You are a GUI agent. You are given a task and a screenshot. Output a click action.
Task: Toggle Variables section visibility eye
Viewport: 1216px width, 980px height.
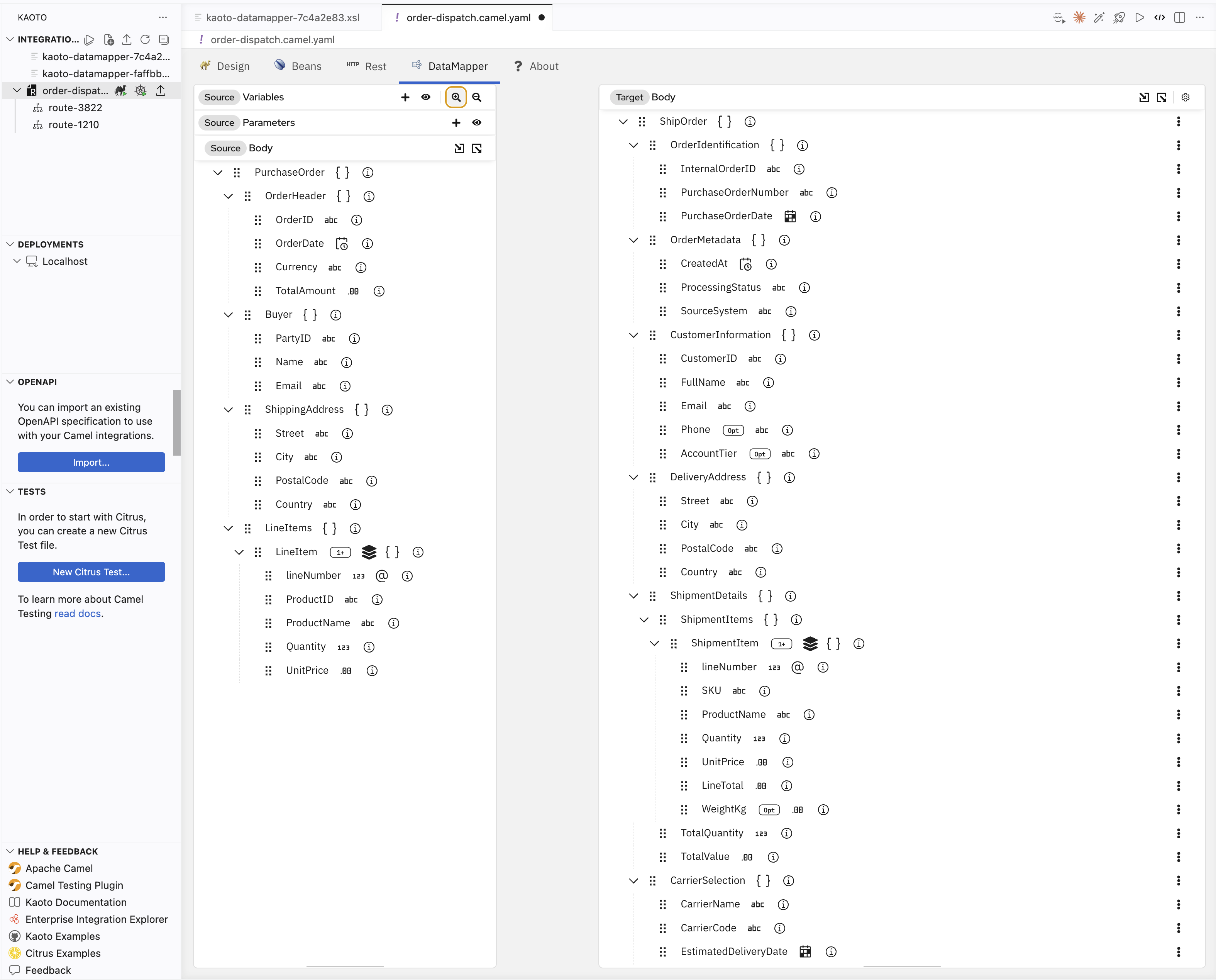(425, 97)
